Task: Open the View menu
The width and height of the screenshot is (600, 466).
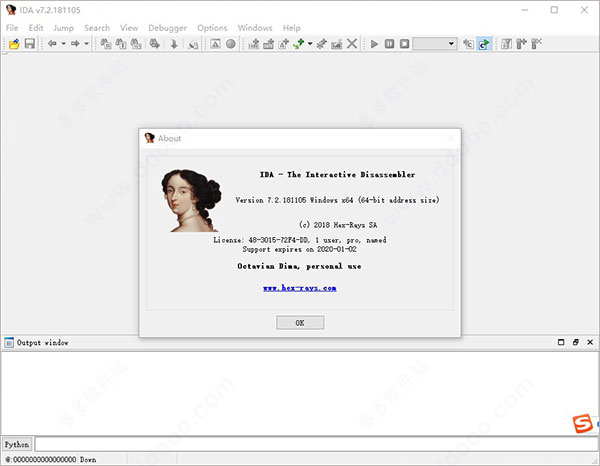Action: coord(129,28)
